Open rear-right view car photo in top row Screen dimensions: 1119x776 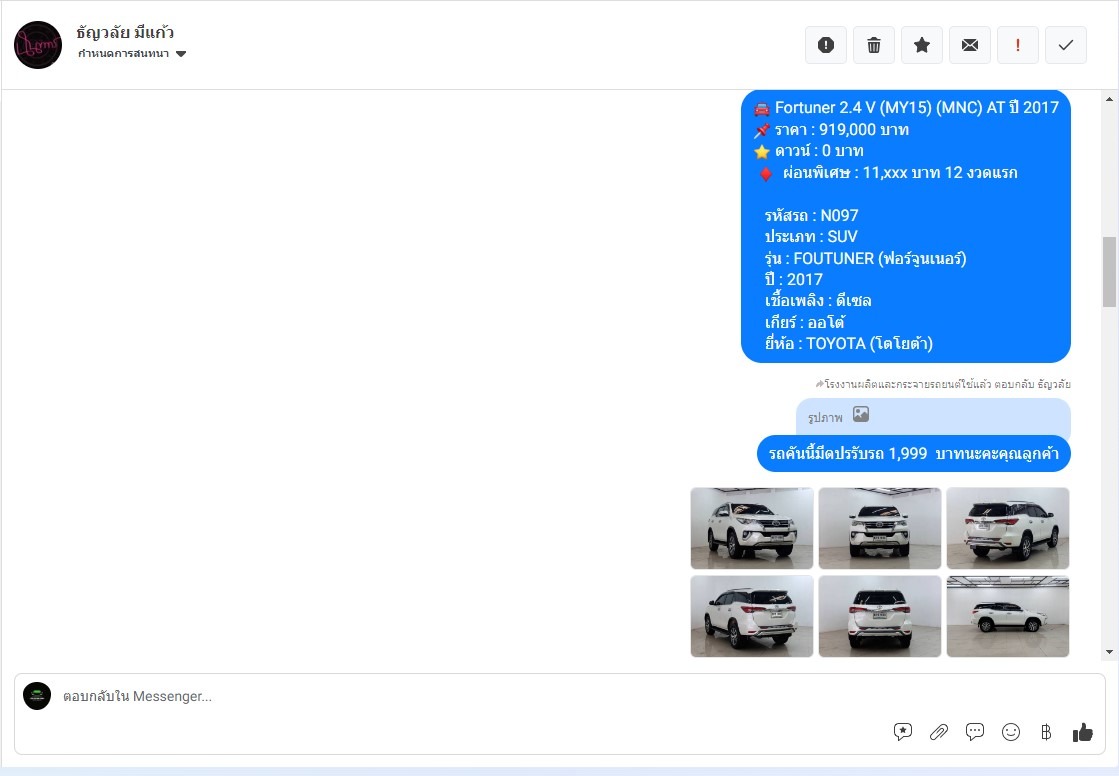(1008, 528)
